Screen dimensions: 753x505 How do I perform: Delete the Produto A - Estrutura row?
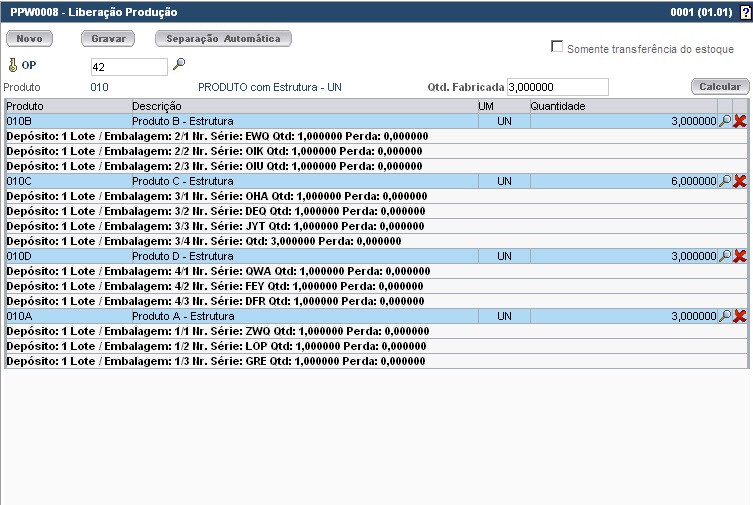(740, 316)
